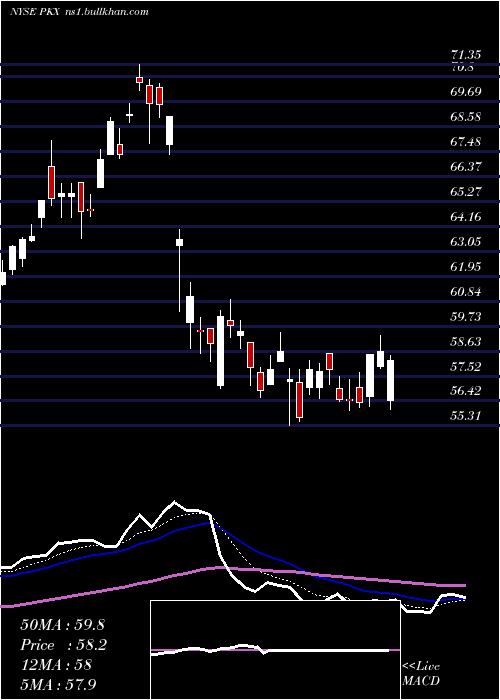Click the 63.05 price axis label

466,242
